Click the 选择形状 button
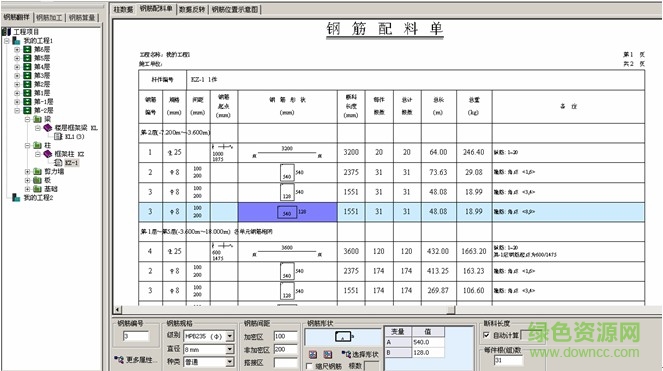 click(360, 355)
